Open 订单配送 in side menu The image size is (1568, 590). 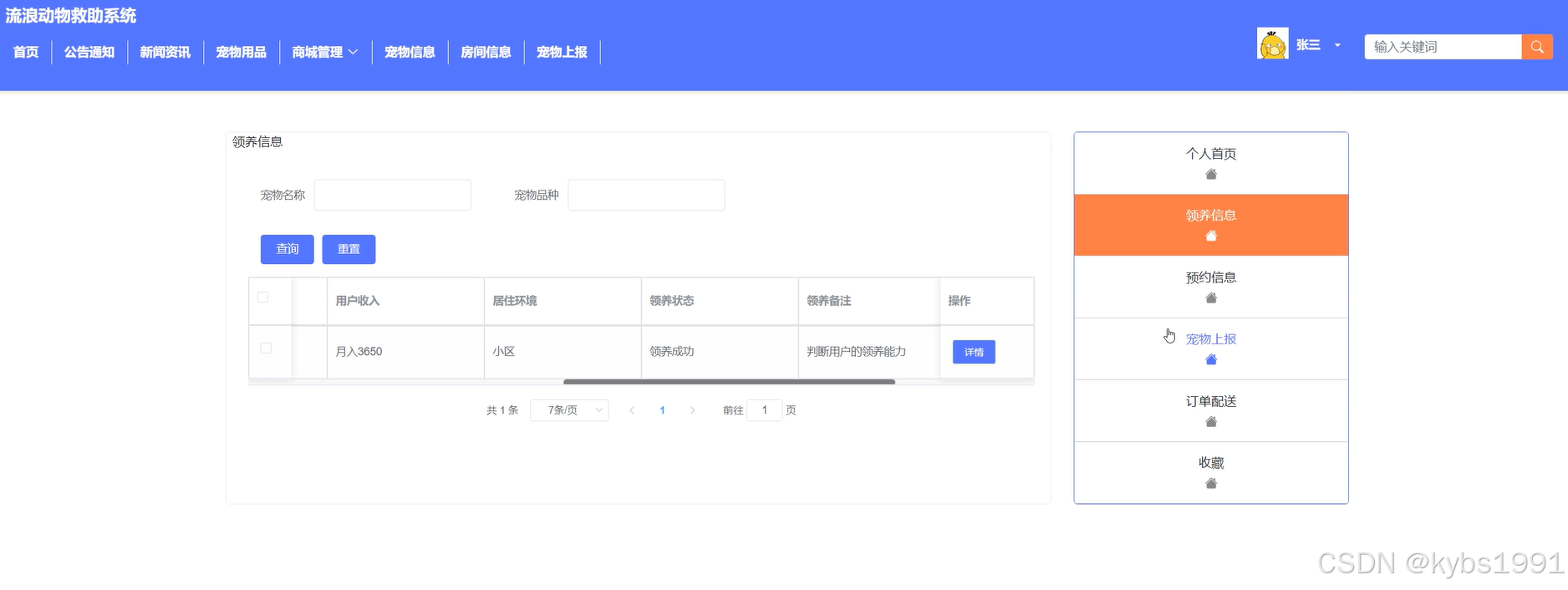point(1211,410)
